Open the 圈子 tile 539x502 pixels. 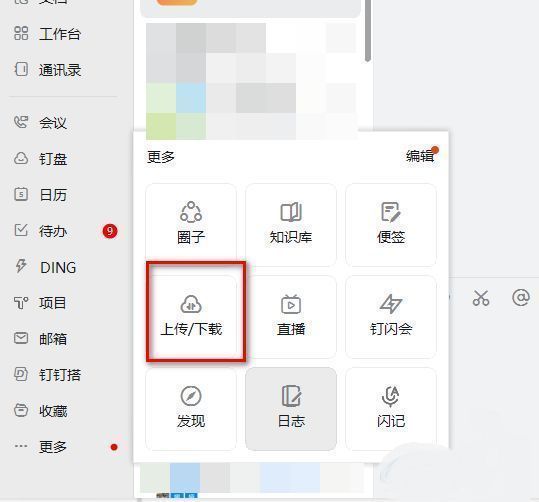[191, 224]
